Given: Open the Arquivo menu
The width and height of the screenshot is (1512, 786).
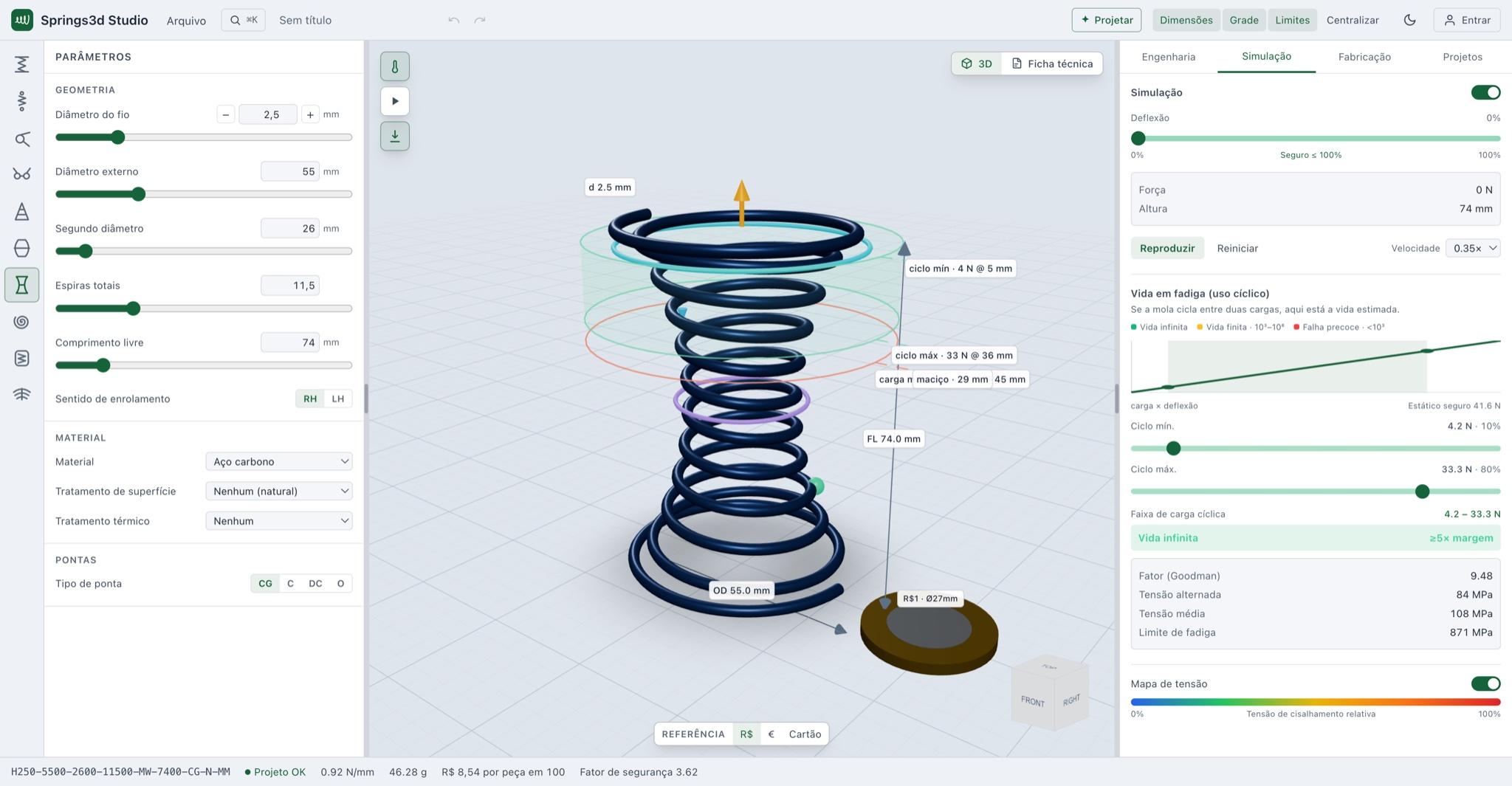Looking at the screenshot, I should coord(186,20).
